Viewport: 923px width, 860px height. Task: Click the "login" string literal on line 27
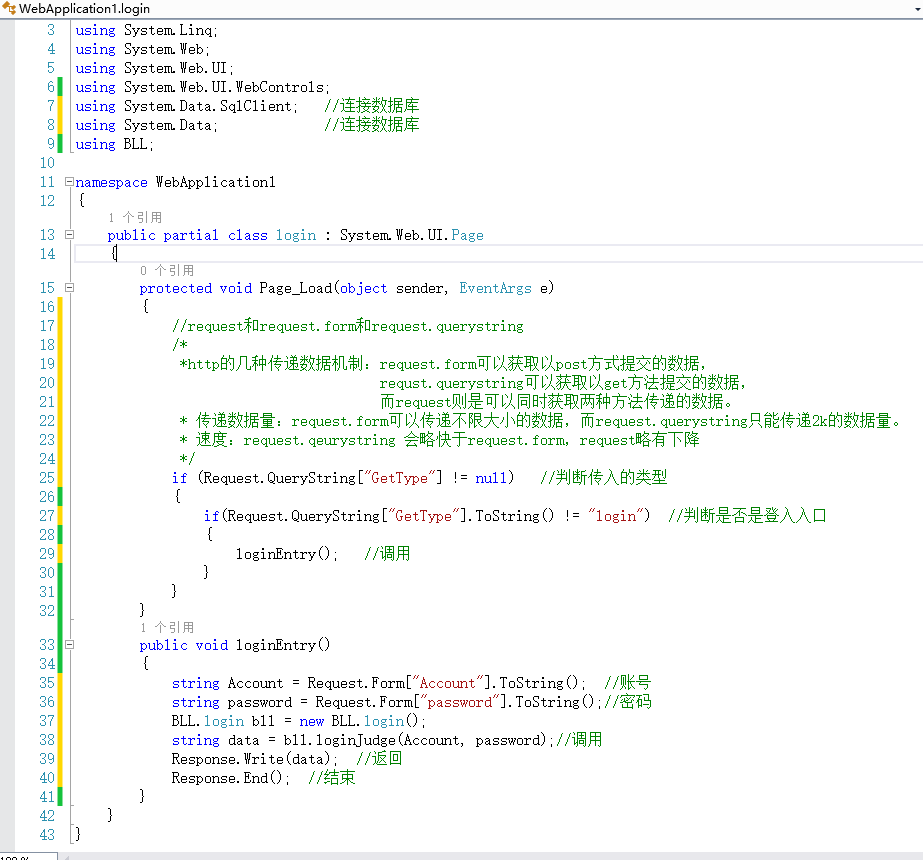pyautogui.click(x=616, y=516)
